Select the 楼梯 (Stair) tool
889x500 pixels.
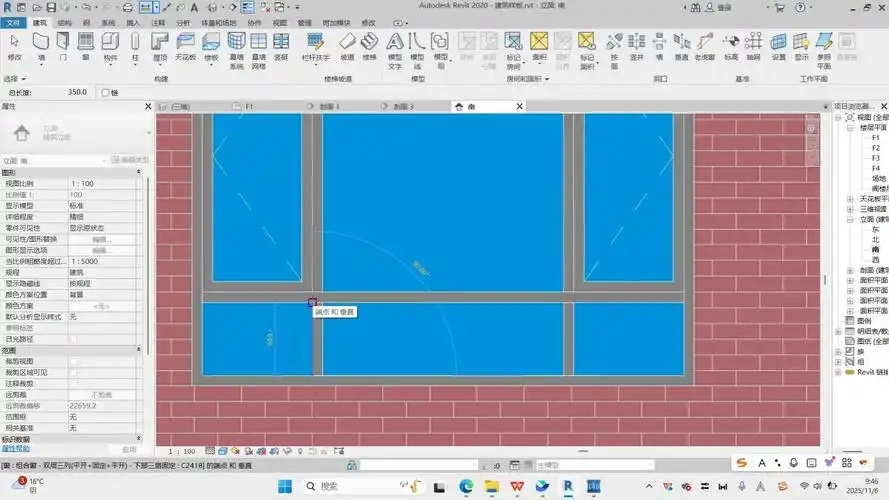tap(369, 46)
